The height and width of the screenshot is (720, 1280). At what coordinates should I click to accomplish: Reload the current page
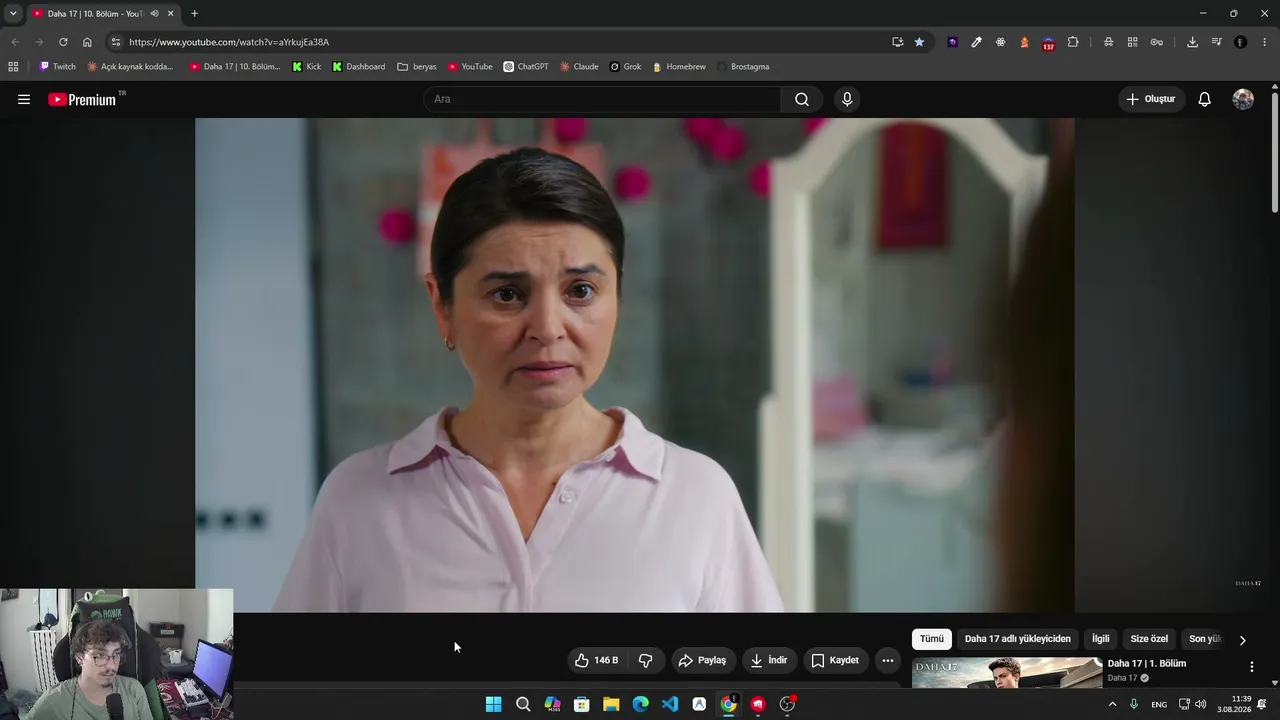pyautogui.click(x=63, y=42)
